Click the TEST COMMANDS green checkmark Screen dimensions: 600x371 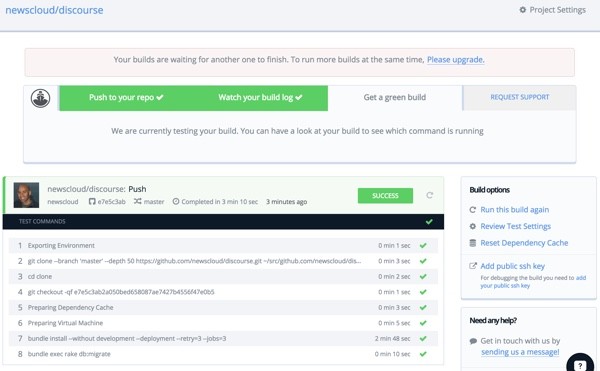pos(429,221)
